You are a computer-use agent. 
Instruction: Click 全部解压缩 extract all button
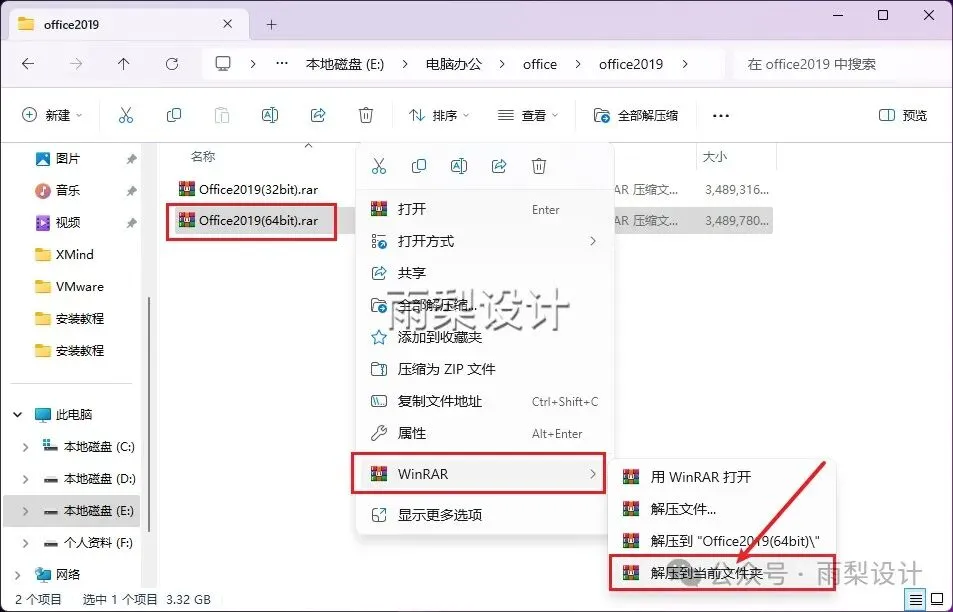point(636,115)
